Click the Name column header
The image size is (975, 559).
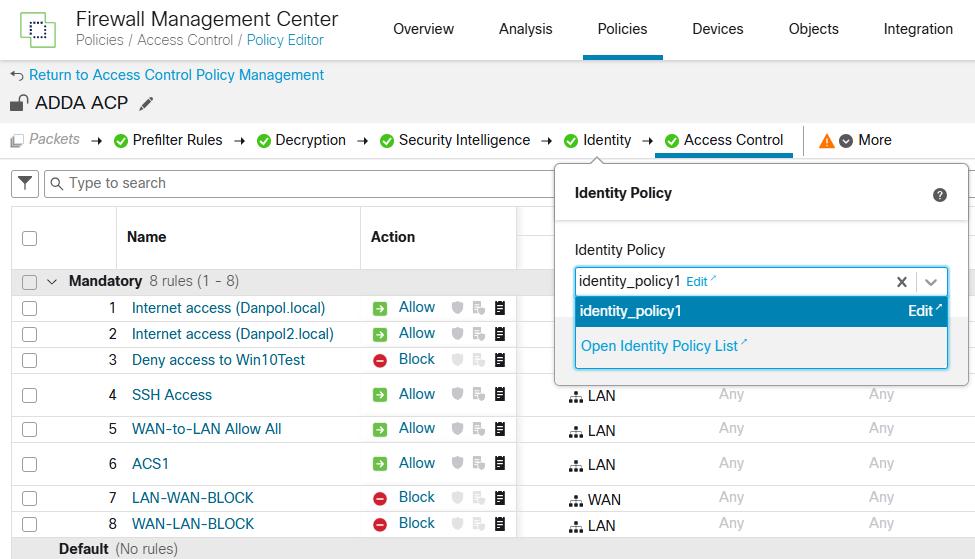click(147, 238)
